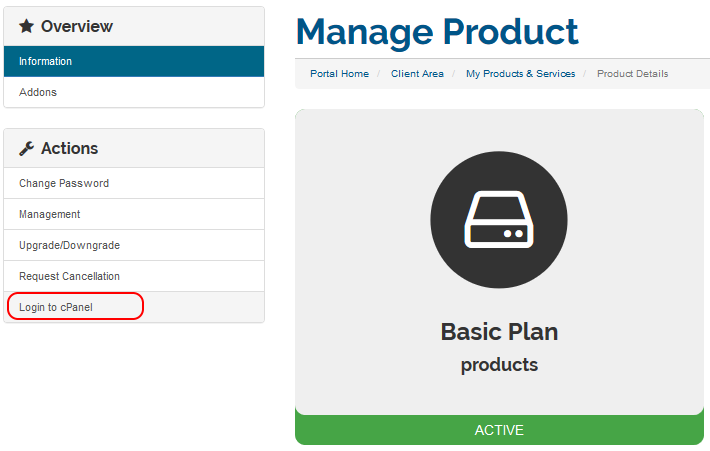Open My Products & Services breadcrumb
This screenshot has height=451, width=710.
520,74
